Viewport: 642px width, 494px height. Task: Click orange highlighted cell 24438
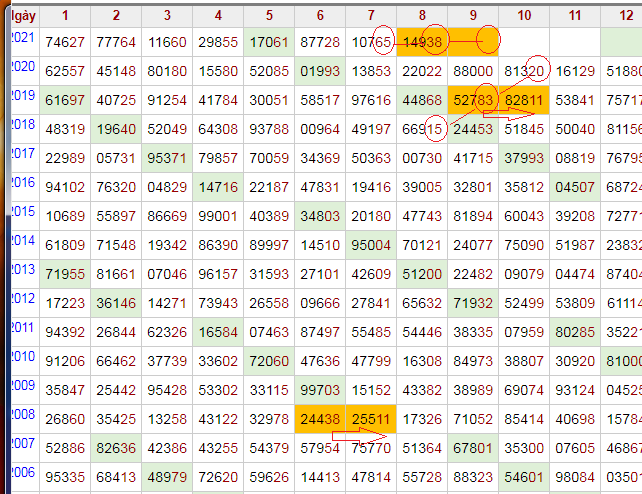320,419
